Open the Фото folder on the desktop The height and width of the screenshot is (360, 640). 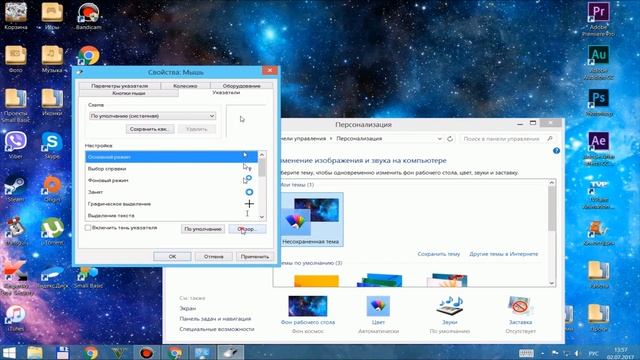tap(16, 59)
